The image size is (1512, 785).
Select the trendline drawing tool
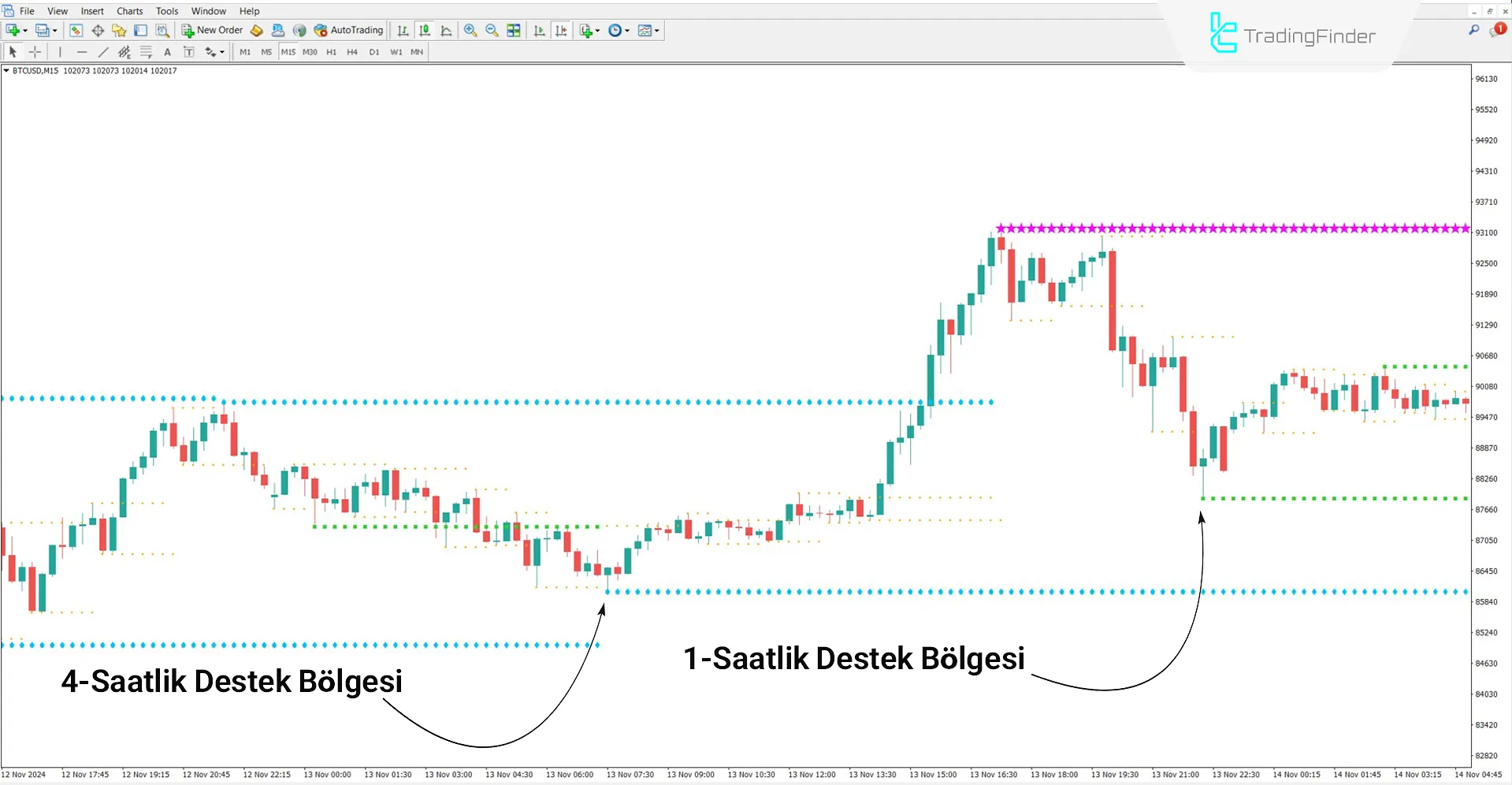point(103,52)
